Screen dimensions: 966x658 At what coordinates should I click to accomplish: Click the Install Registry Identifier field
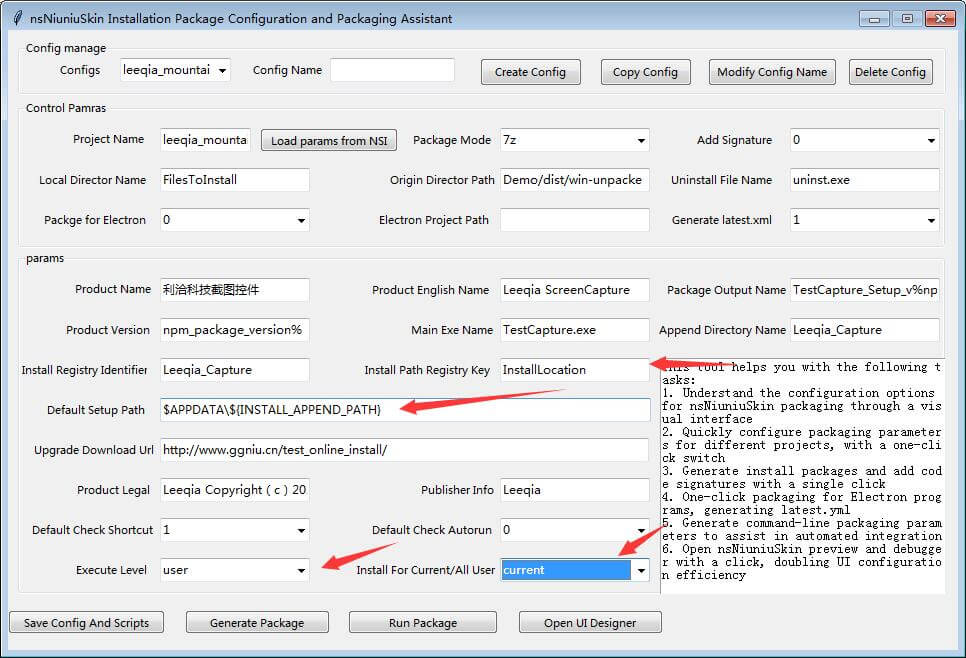[x=235, y=370]
